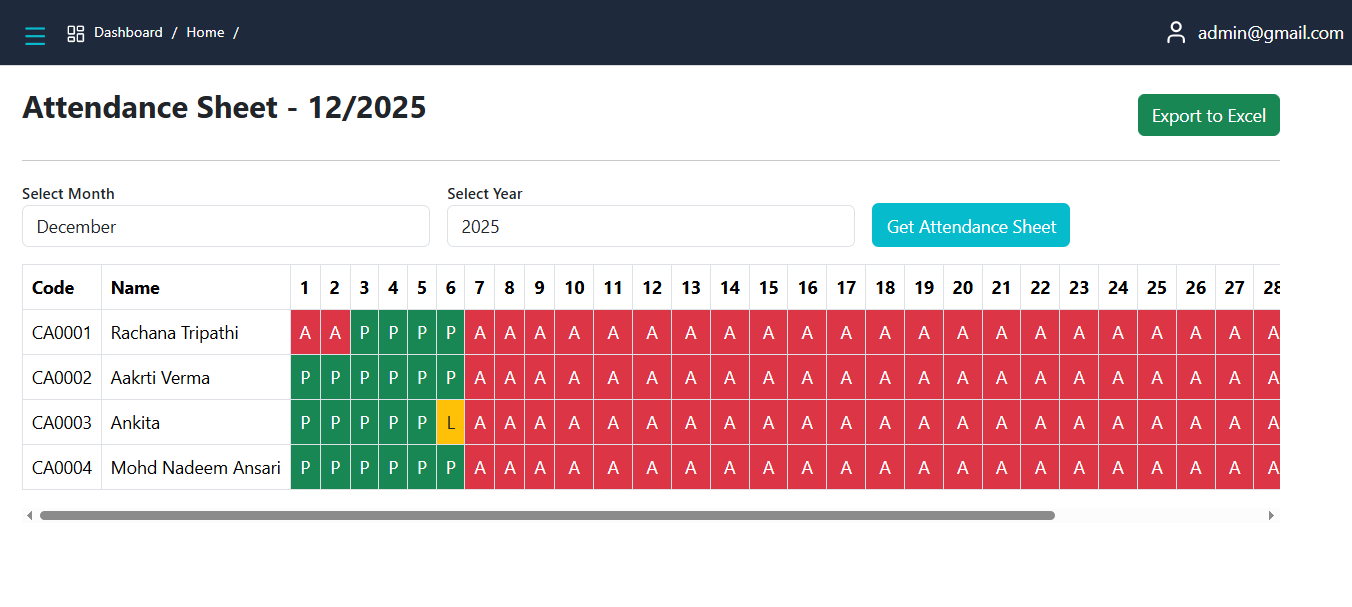Viewport: 1352px width, 607px height.
Task: Click the horizontal scrollbar thumb
Action: [x=547, y=516]
